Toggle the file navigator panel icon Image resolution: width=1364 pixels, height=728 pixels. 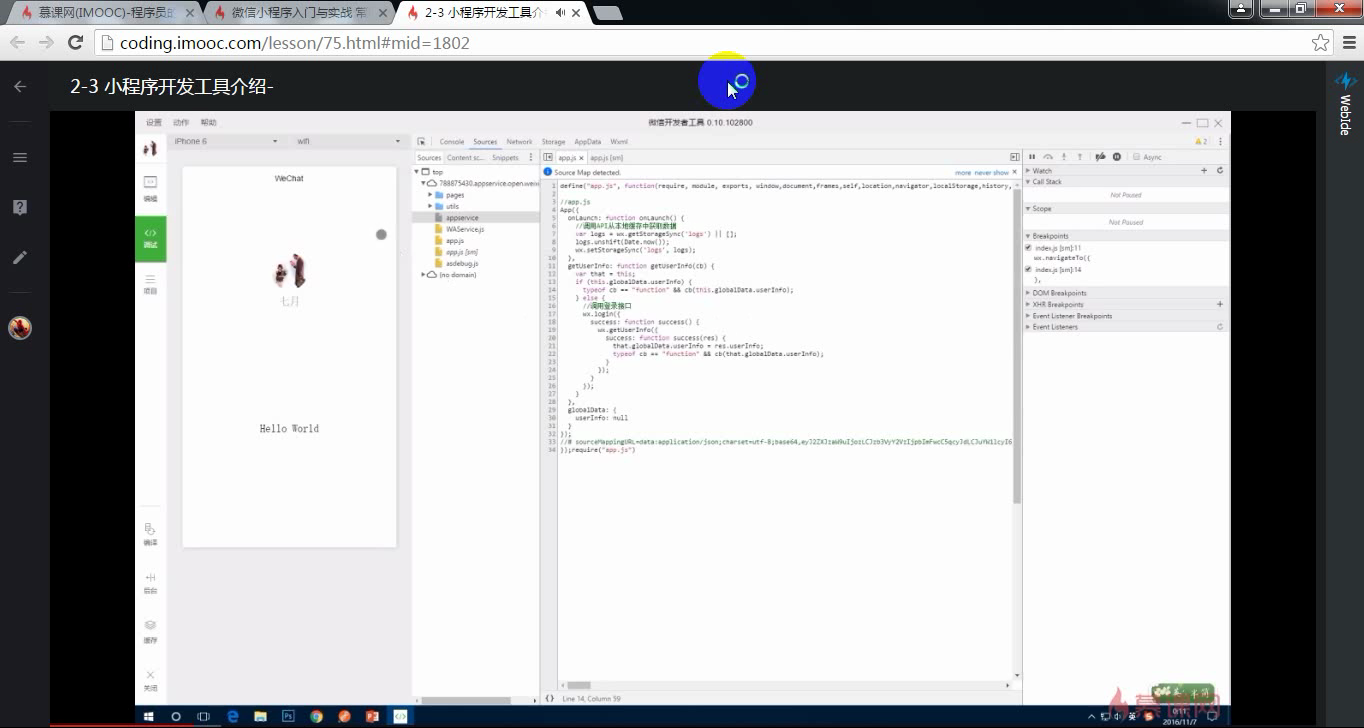pos(548,157)
